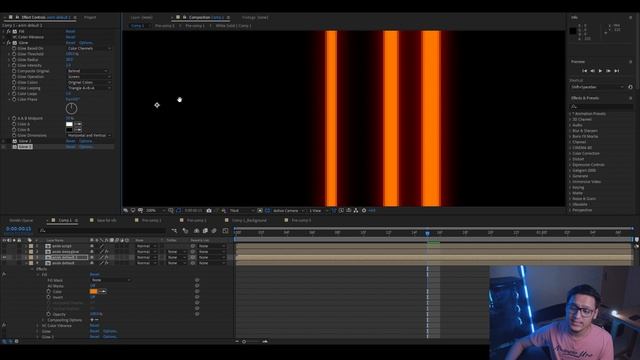This screenshot has width=640, height=360.
Task: Click the Color B black swatch
Action: tap(69, 130)
